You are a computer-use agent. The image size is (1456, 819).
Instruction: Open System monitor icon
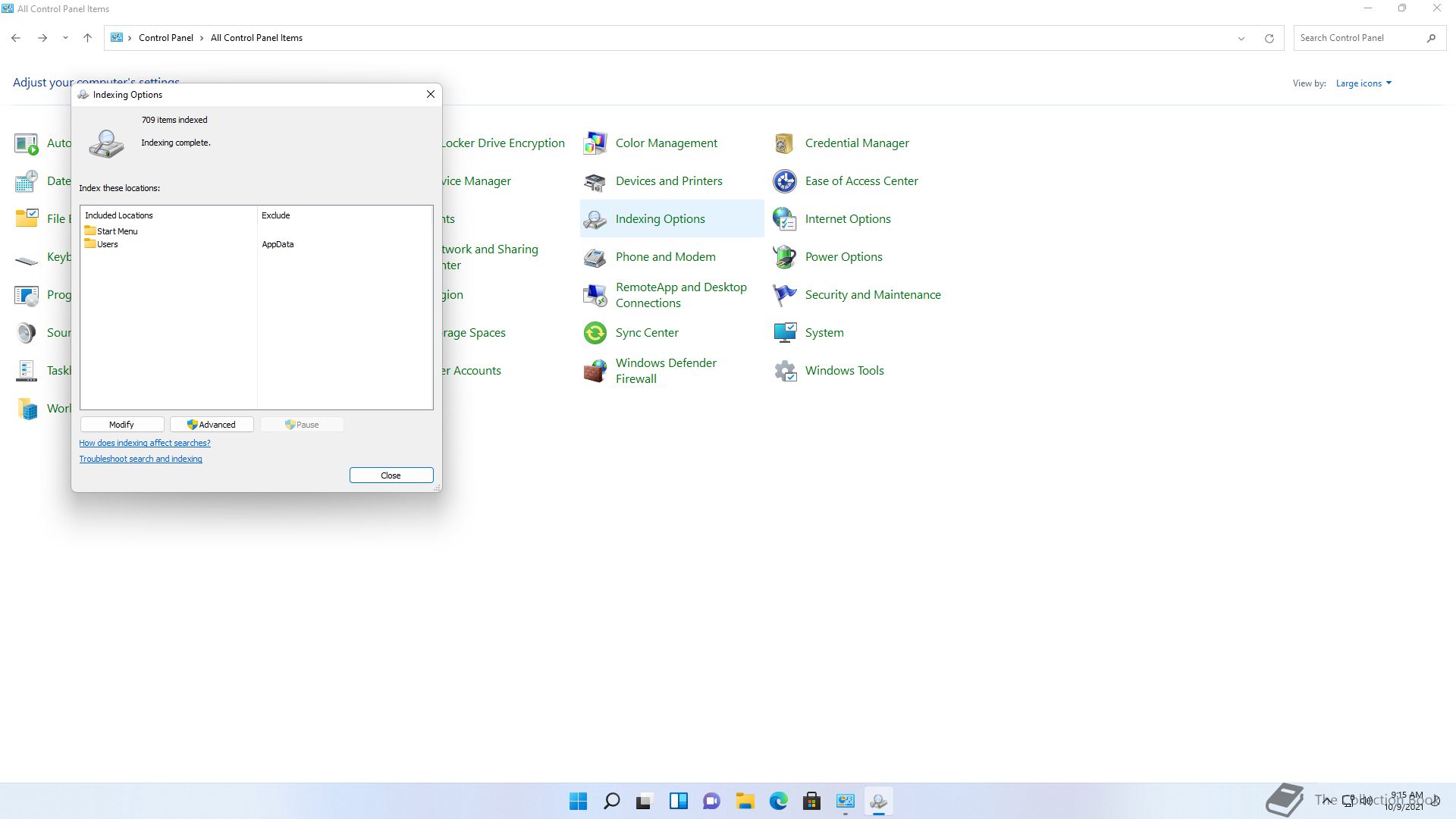pos(785,333)
